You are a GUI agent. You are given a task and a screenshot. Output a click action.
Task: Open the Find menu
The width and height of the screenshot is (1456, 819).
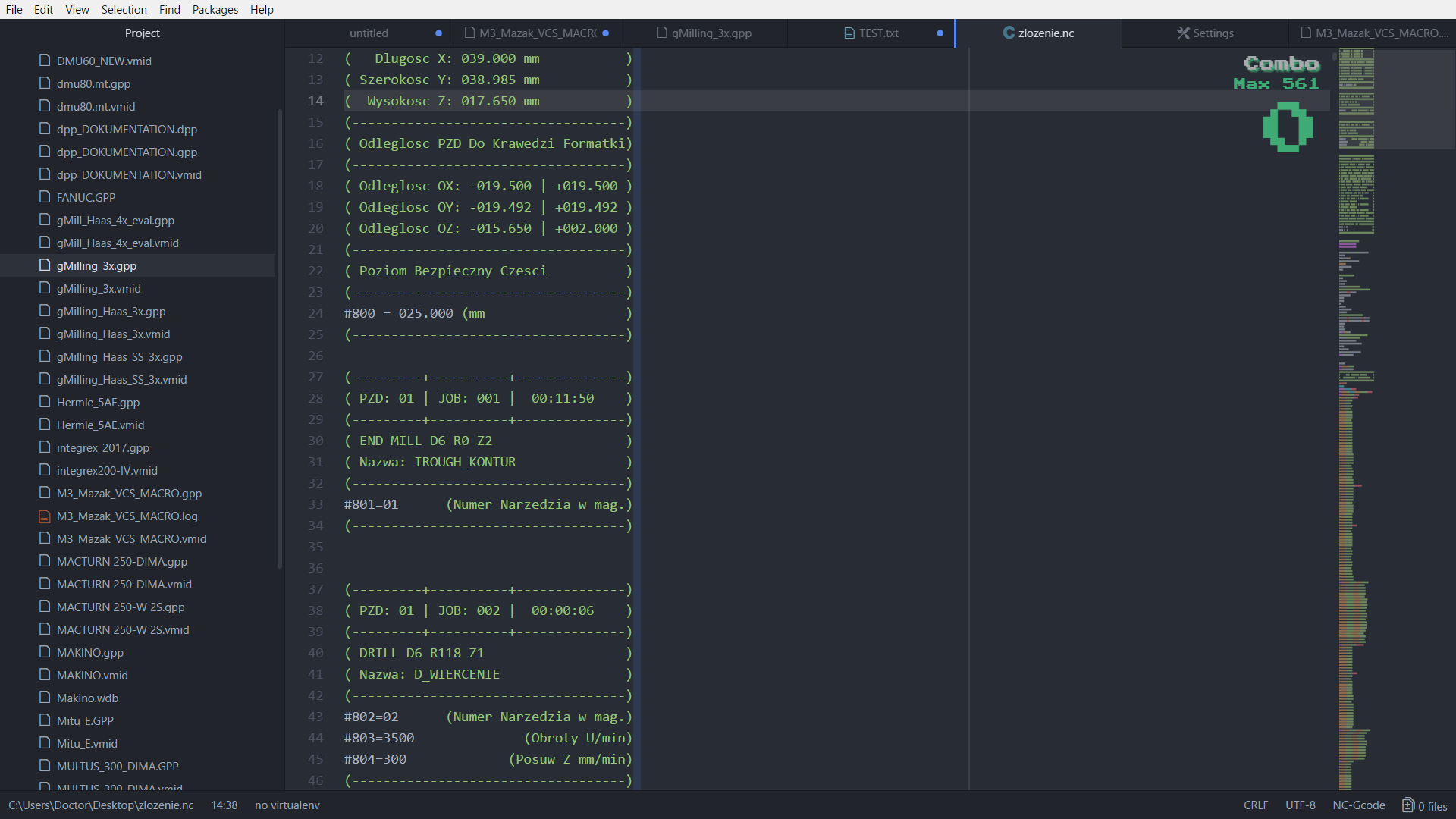168,9
